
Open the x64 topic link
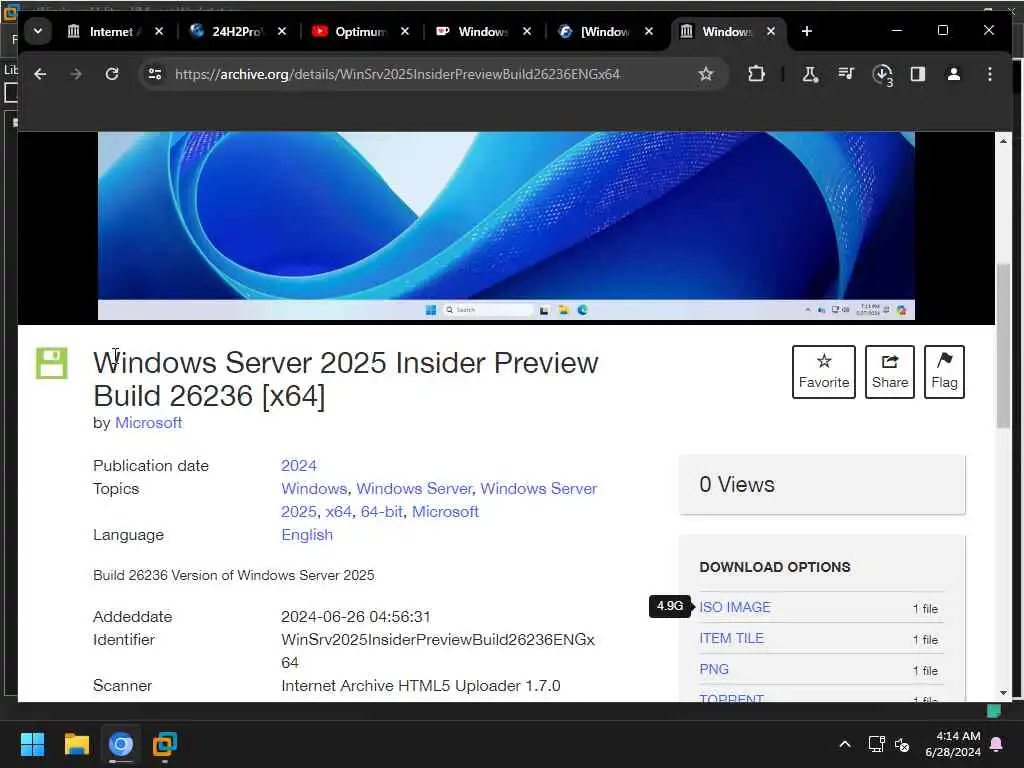(x=338, y=511)
